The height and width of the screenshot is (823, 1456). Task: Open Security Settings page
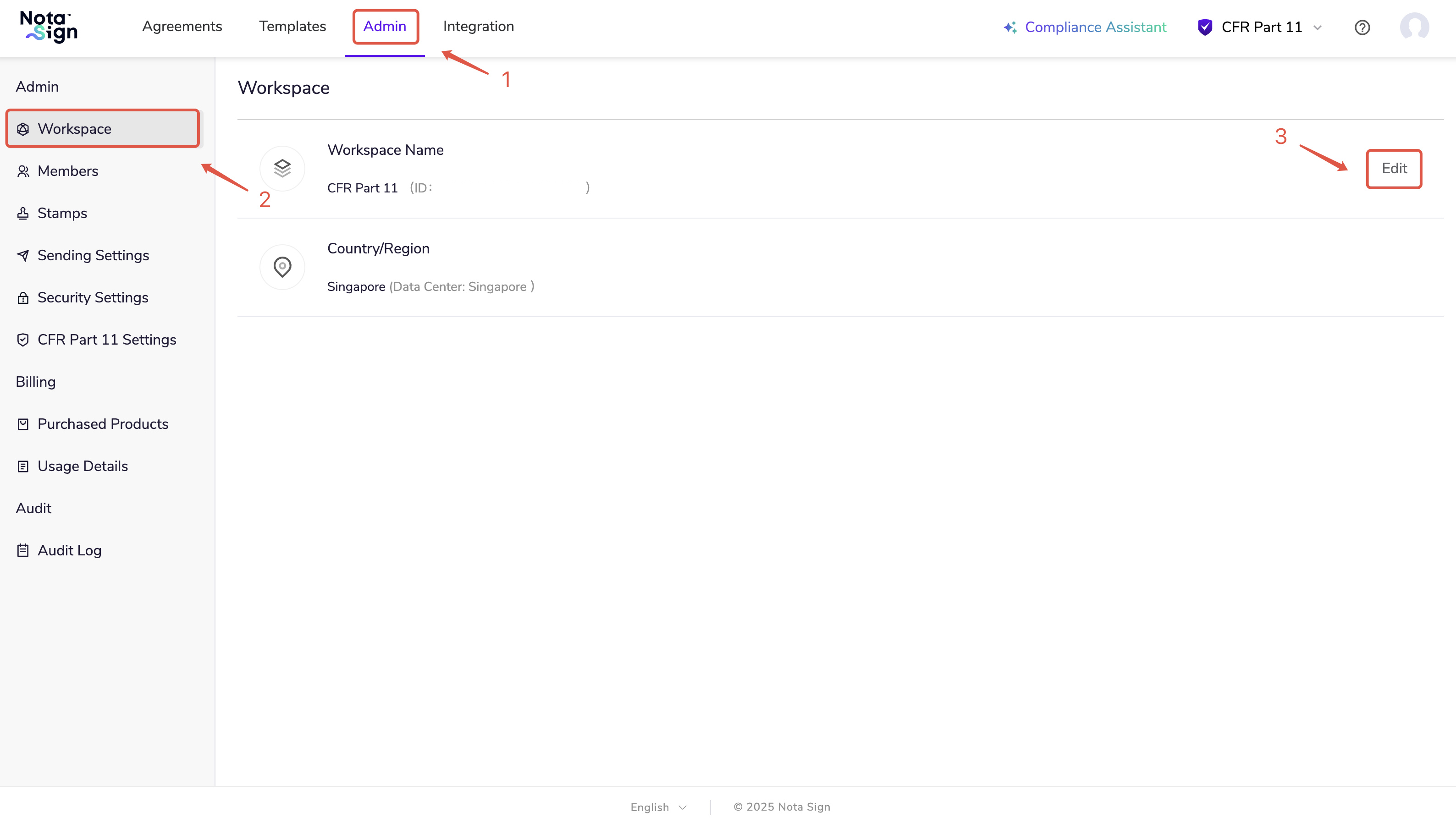93,297
